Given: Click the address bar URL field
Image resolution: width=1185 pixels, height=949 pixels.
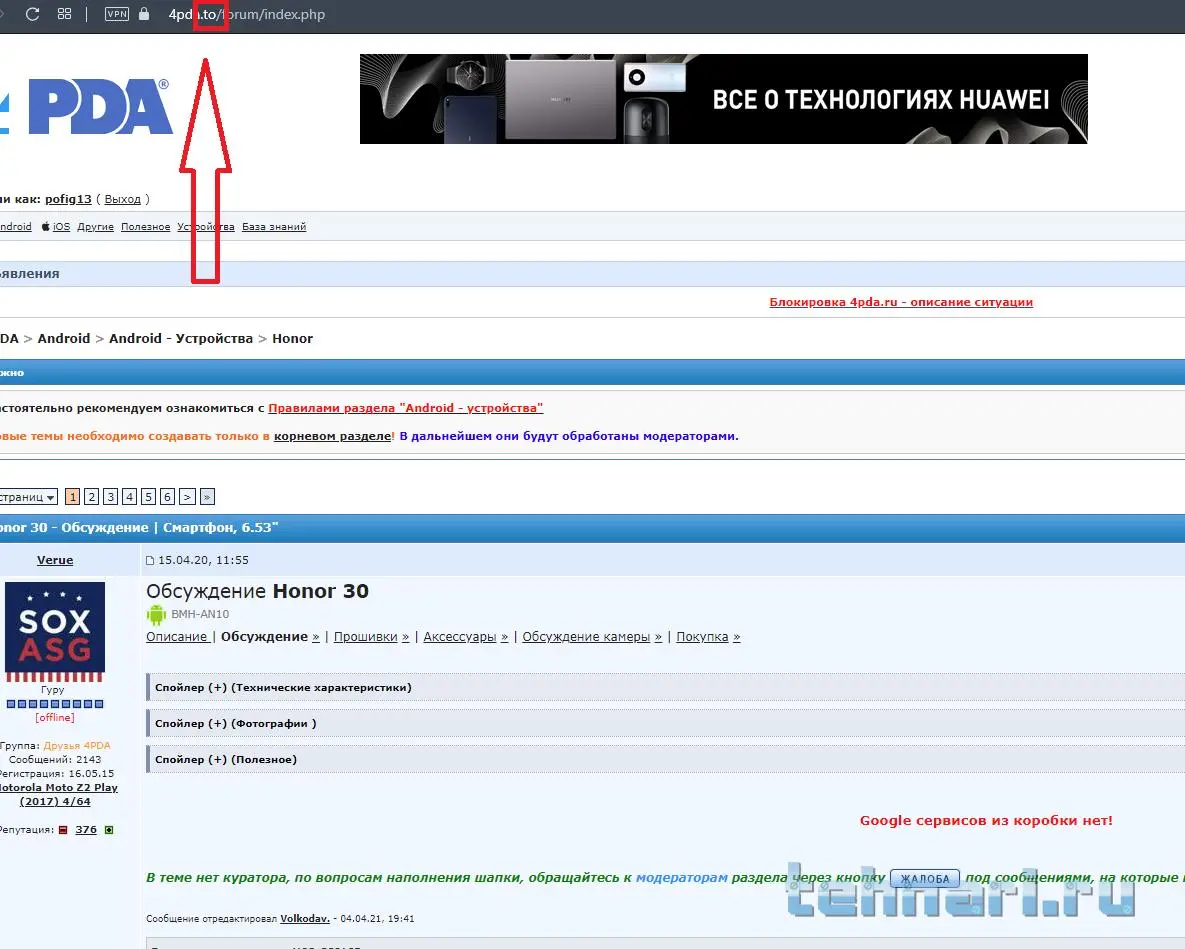Looking at the screenshot, I should pos(246,14).
